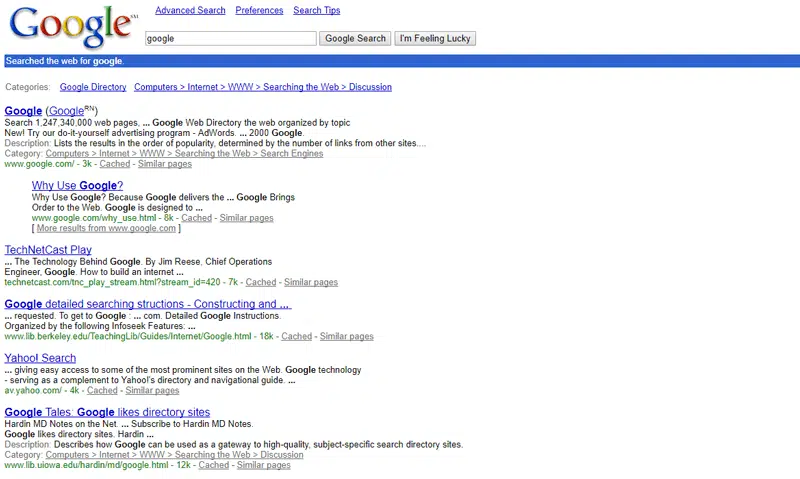The height and width of the screenshot is (479, 800).
Task: Open Google Tales directory sites result
Action: tap(107, 412)
